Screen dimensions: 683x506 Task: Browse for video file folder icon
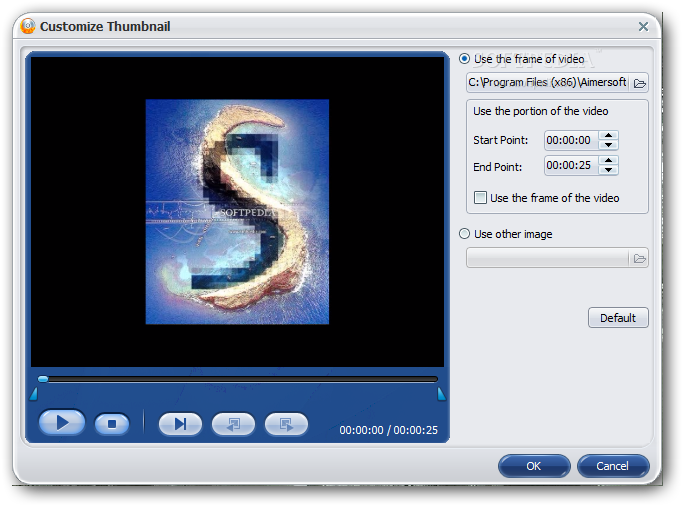point(639,83)
